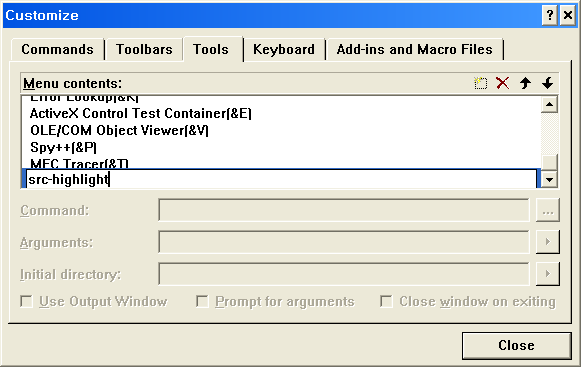Enable the Prompt for arguments checkbox
This screenshot has height=367, width=581.
(x=202, y=301)
